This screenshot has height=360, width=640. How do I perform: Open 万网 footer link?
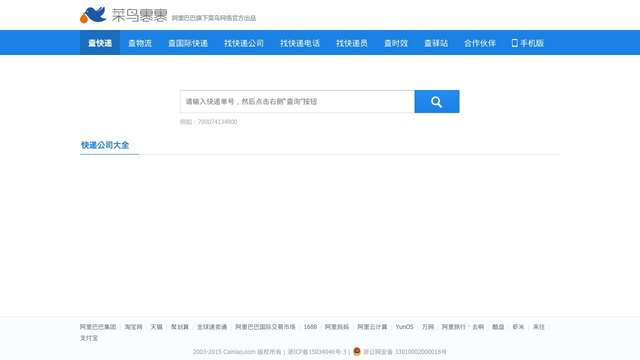[x=428, y=327]
